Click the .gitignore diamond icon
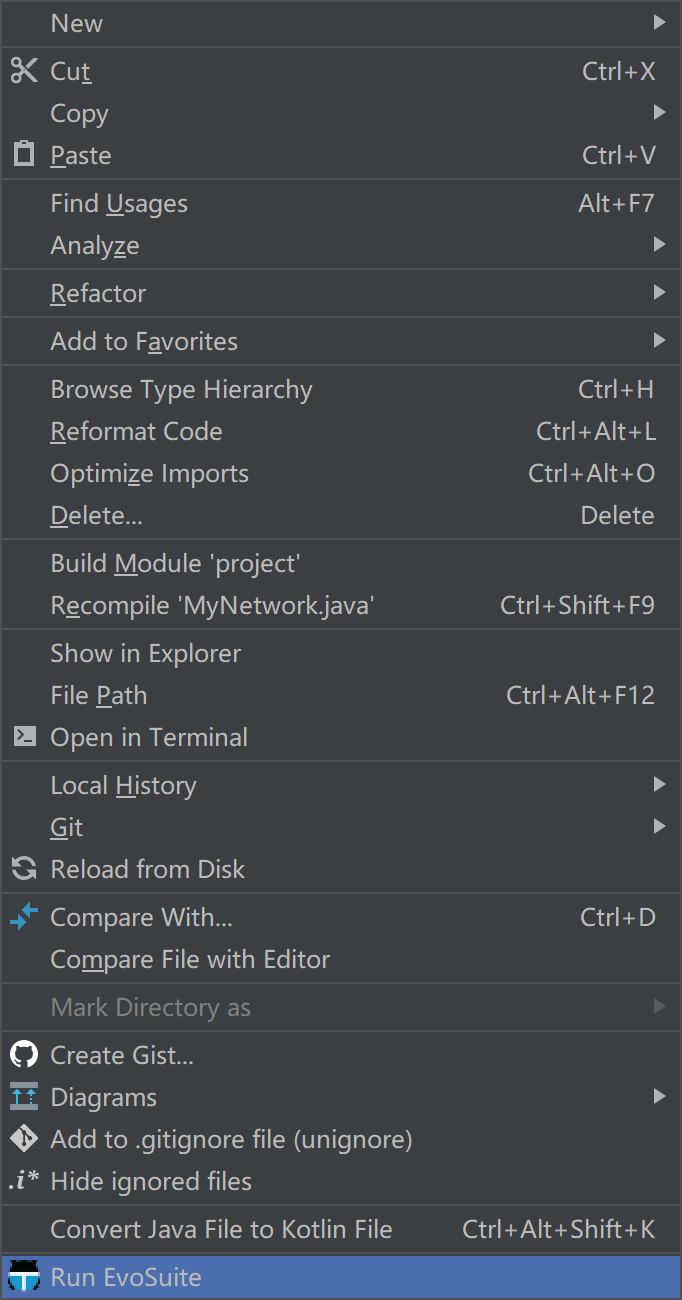Viewport: 682px width, 1300px height. [24, 1139]
